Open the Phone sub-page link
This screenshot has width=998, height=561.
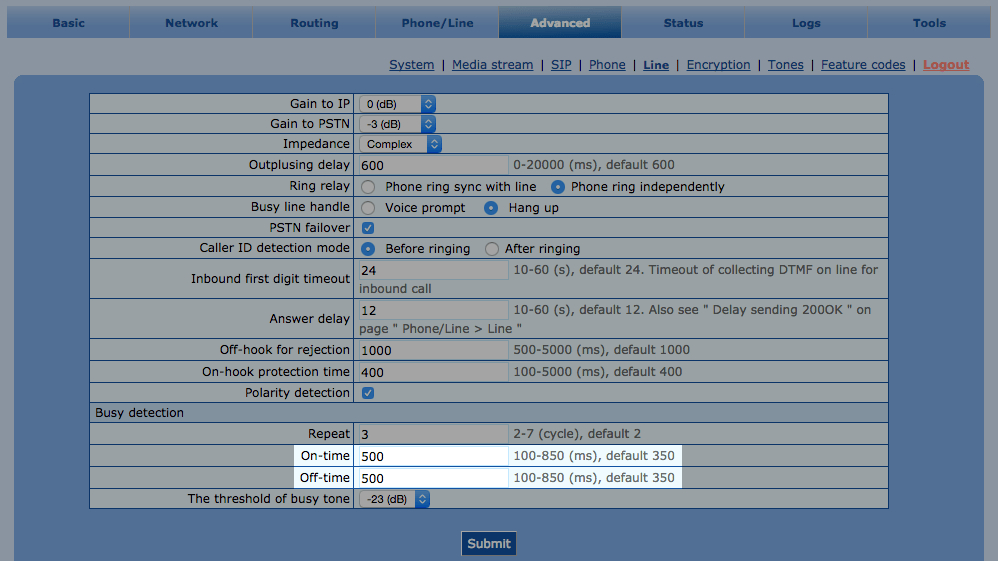[607, 65]
